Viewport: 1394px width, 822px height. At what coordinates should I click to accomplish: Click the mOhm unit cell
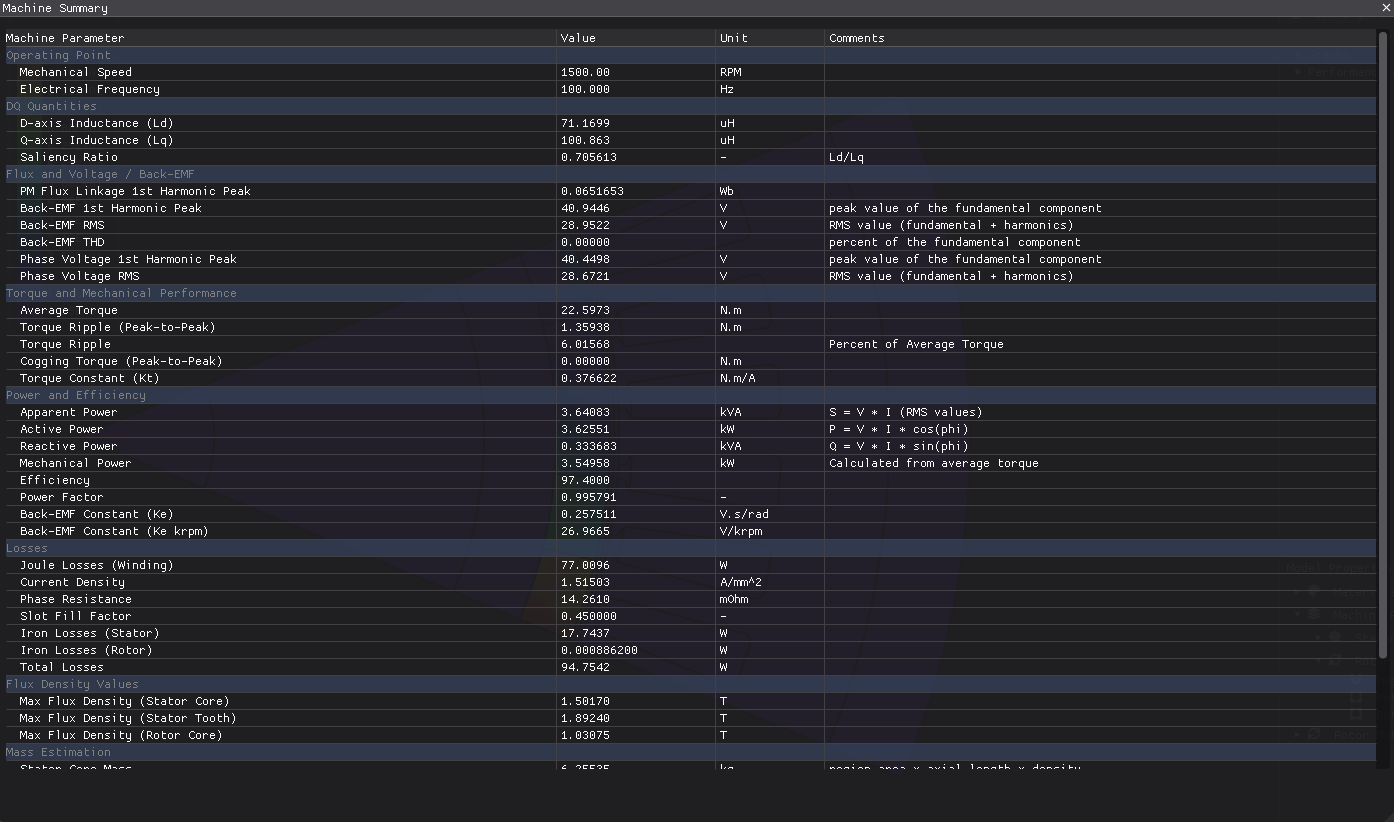(x=734, y=599)
